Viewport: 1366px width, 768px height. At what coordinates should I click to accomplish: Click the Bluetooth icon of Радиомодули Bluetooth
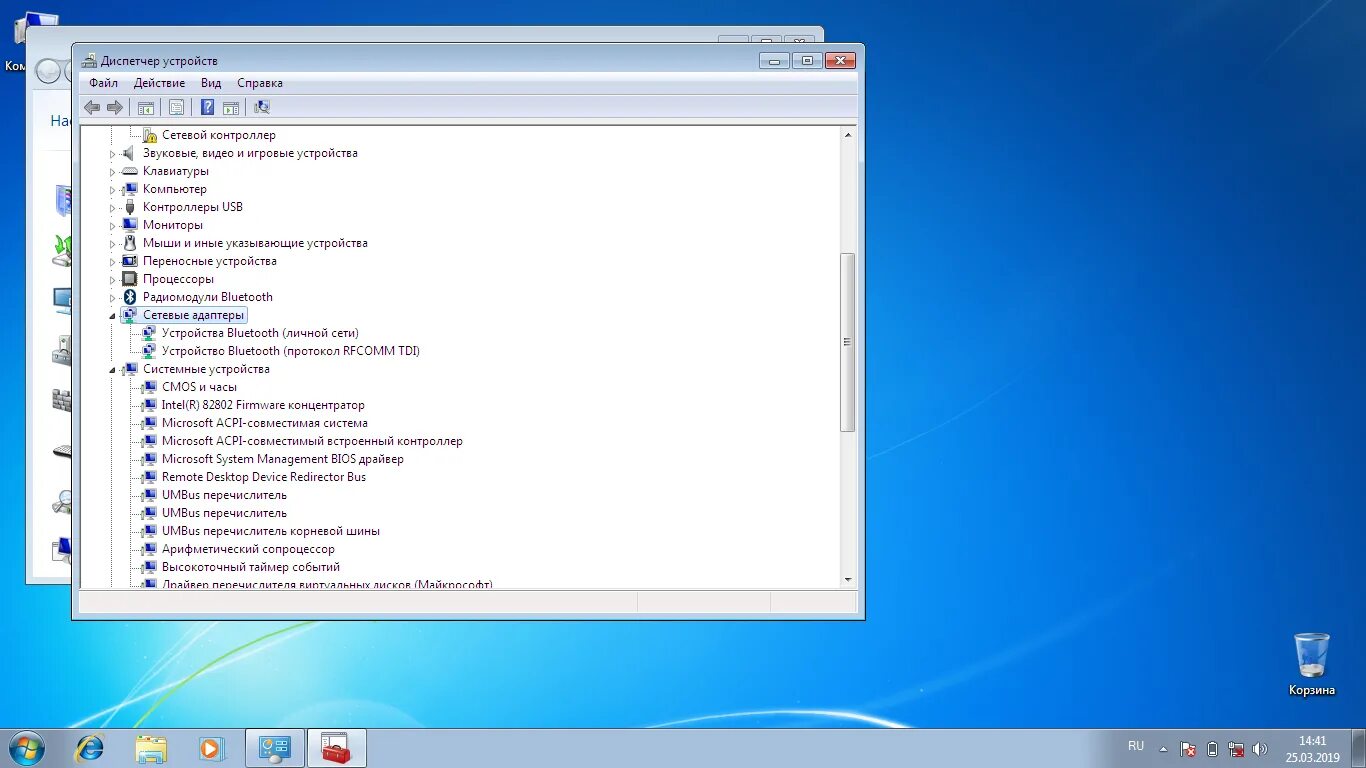click(x=129, y=297)
